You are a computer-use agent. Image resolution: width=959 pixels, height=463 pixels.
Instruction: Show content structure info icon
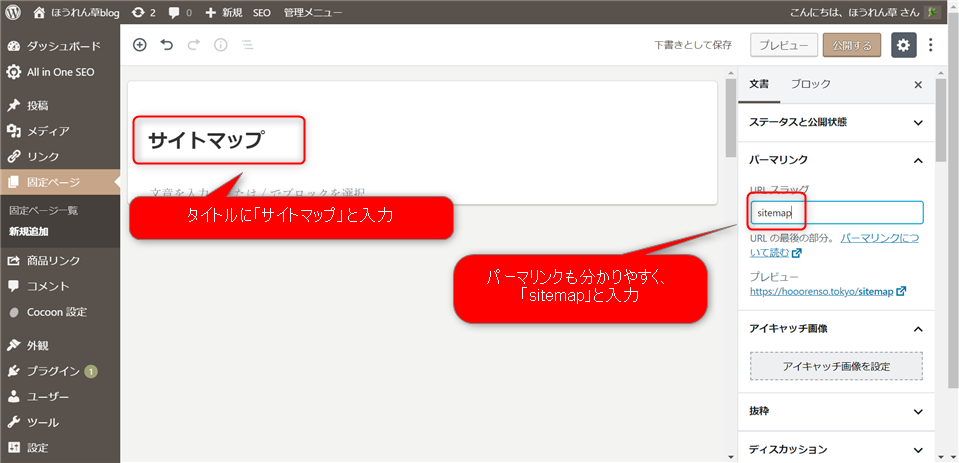pyautogui.click(x=221, y=45)
